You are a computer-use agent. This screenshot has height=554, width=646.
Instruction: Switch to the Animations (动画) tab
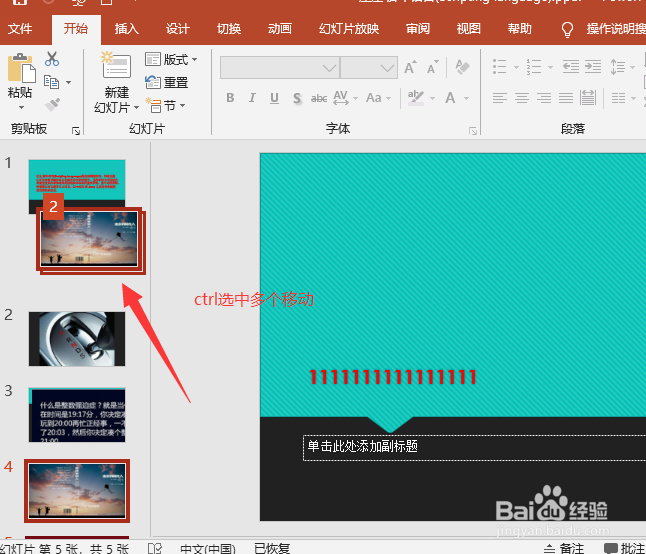pos(280,29)
